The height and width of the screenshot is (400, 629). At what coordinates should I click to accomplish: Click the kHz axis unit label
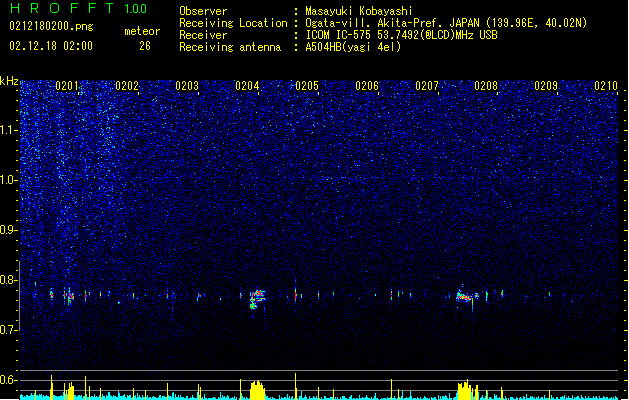9,81
